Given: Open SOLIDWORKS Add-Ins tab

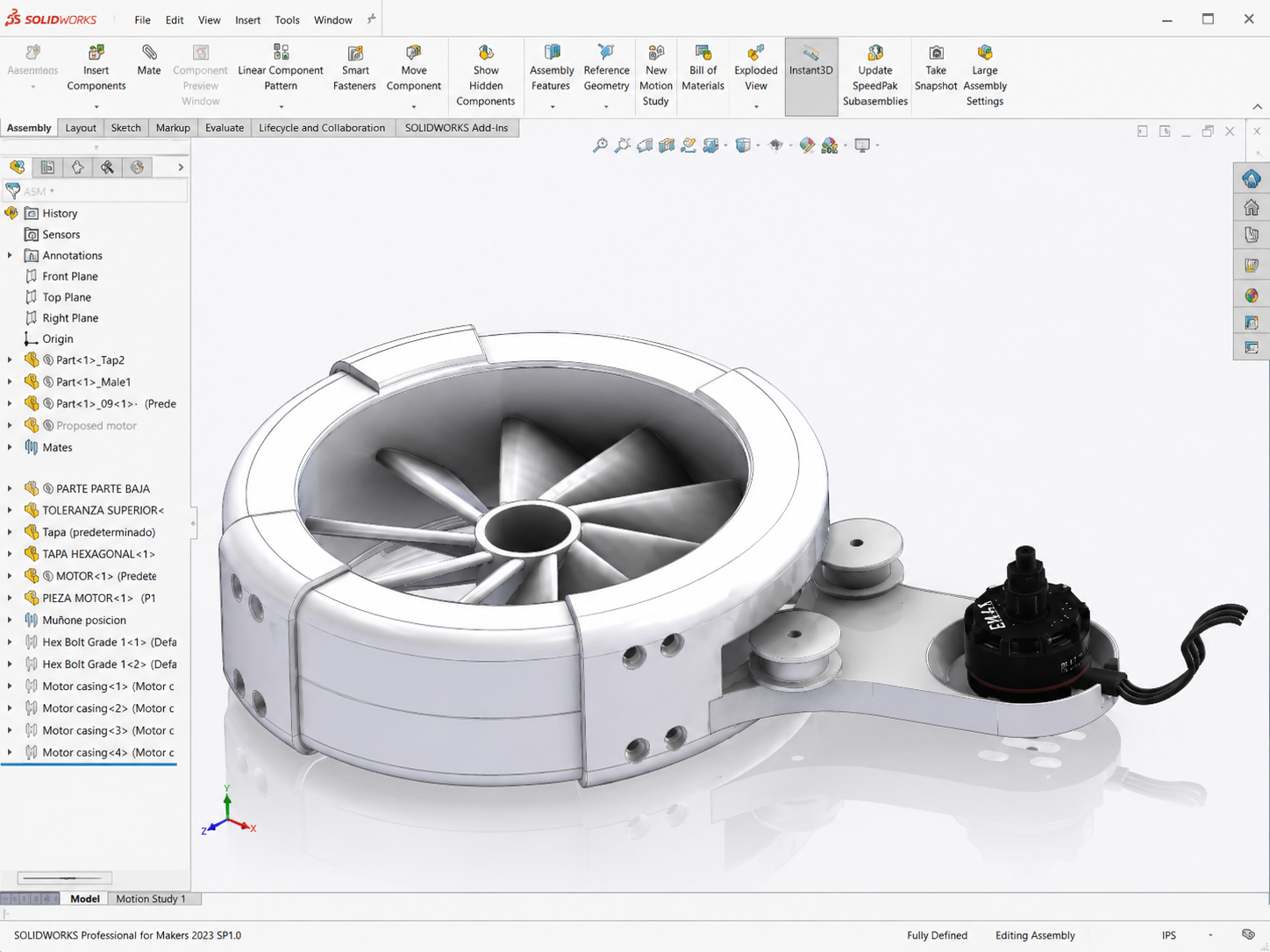Looking at the screenshot, I should point(456,128).
